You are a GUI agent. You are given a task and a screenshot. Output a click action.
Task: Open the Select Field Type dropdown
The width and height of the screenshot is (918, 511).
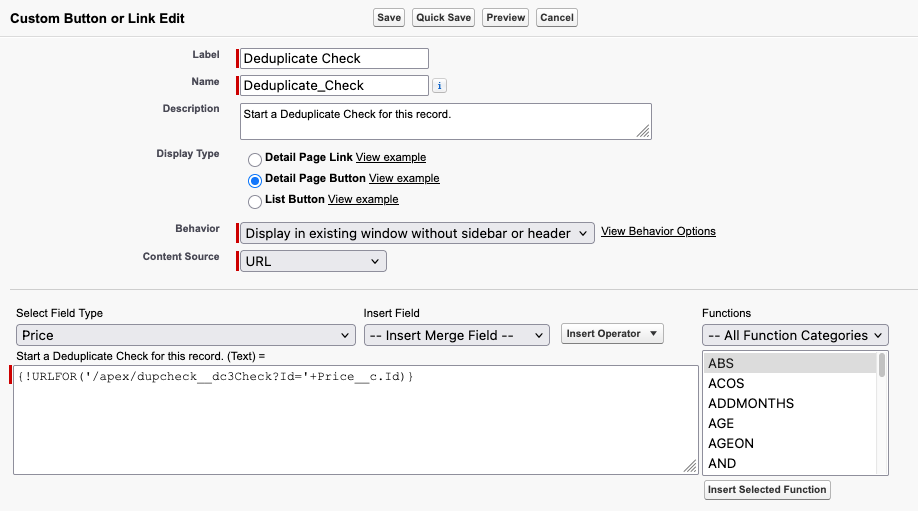[186, 335]
